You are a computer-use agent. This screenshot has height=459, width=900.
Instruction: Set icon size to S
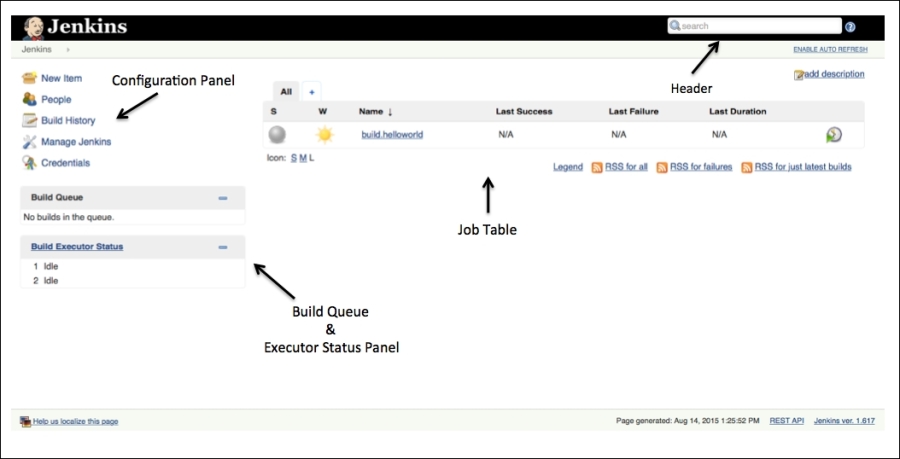pyautogui.click(x=294, y=158)
